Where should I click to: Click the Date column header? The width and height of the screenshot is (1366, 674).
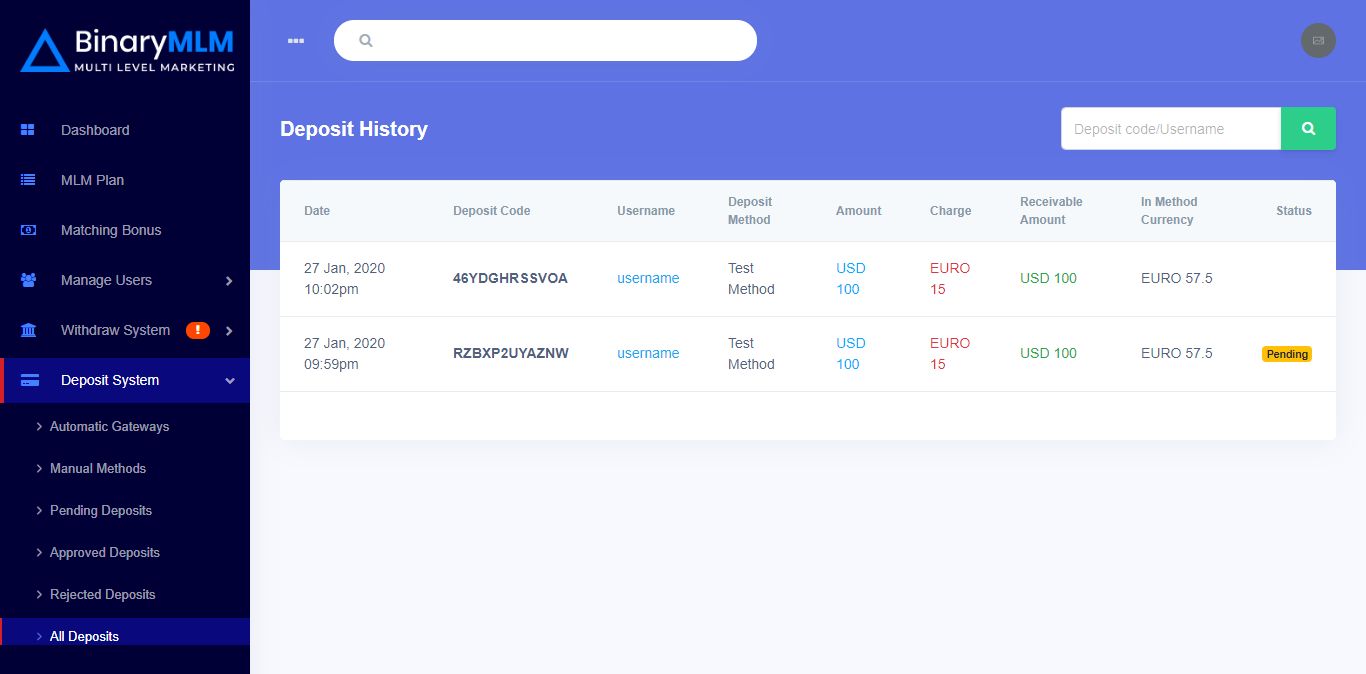click(317, 211)
